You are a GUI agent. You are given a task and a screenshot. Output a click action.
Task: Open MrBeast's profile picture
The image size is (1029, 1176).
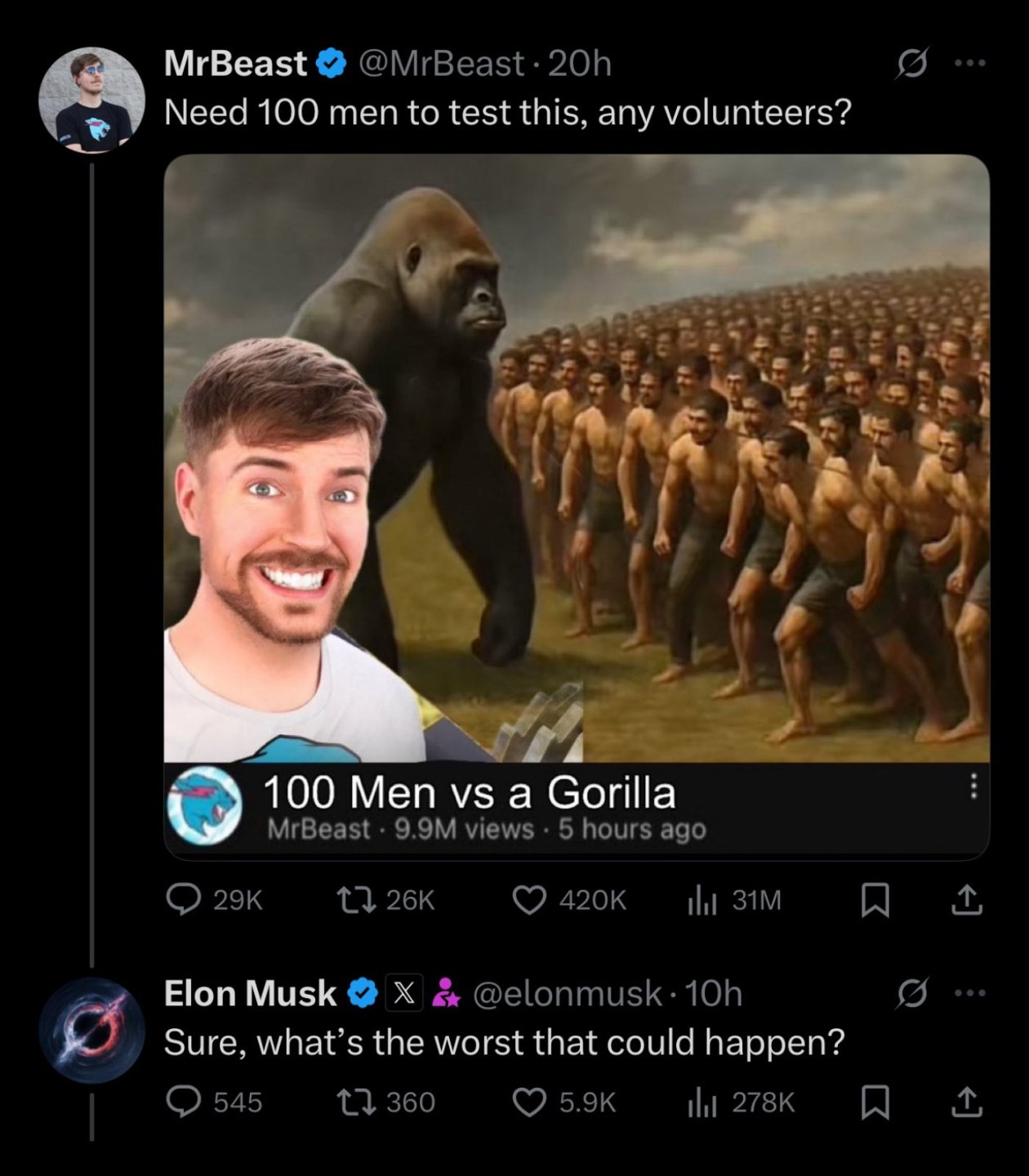click(91, 100)
